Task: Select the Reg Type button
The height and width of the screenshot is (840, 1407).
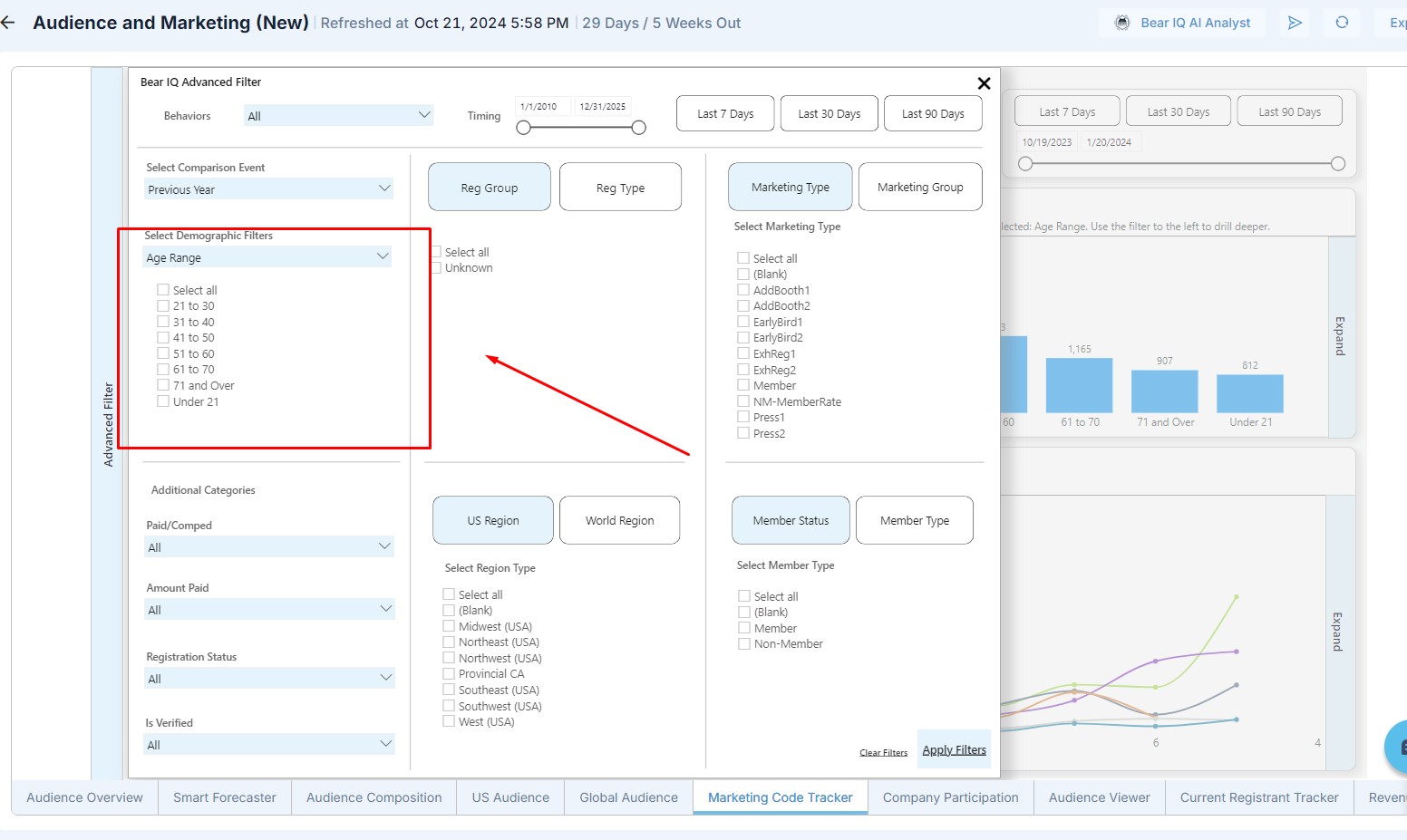Action: click(x=621, y=187)
